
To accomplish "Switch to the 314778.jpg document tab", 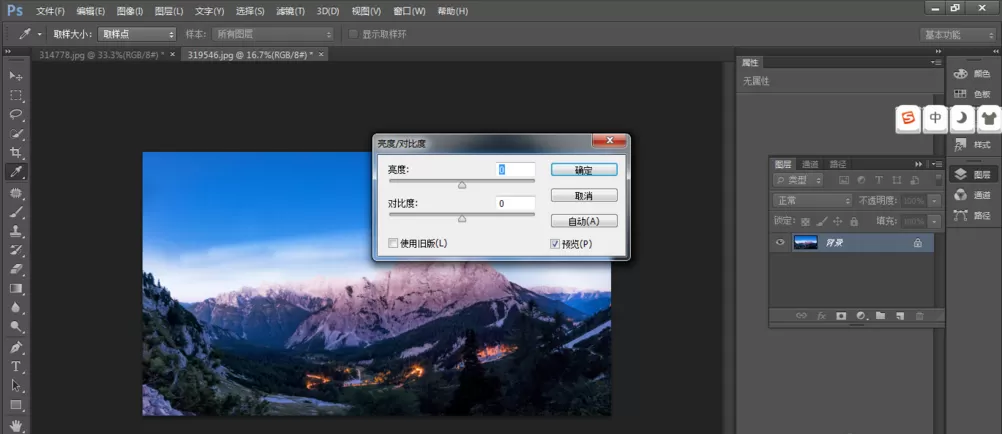I will pyautogui.click(x=102, y=55).
